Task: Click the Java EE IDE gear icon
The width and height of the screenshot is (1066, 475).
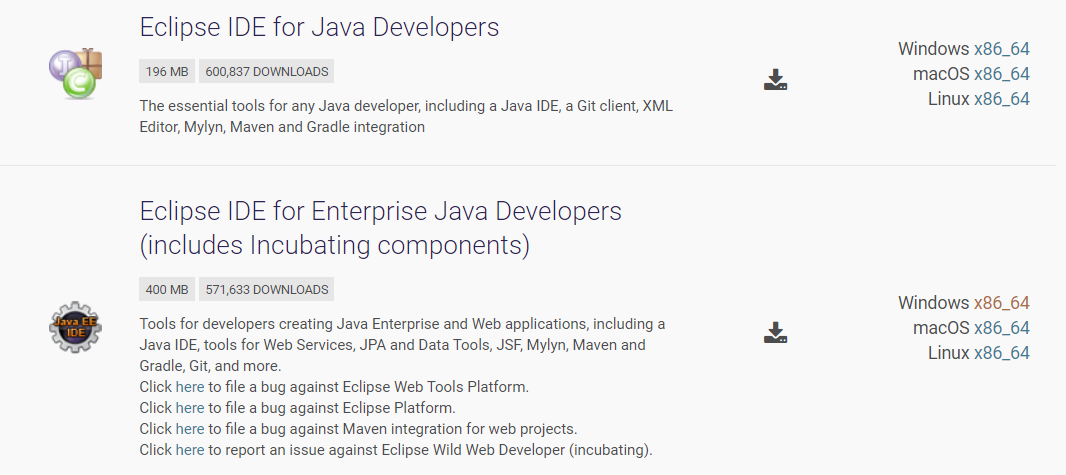Action: click(x=75, y=328)
